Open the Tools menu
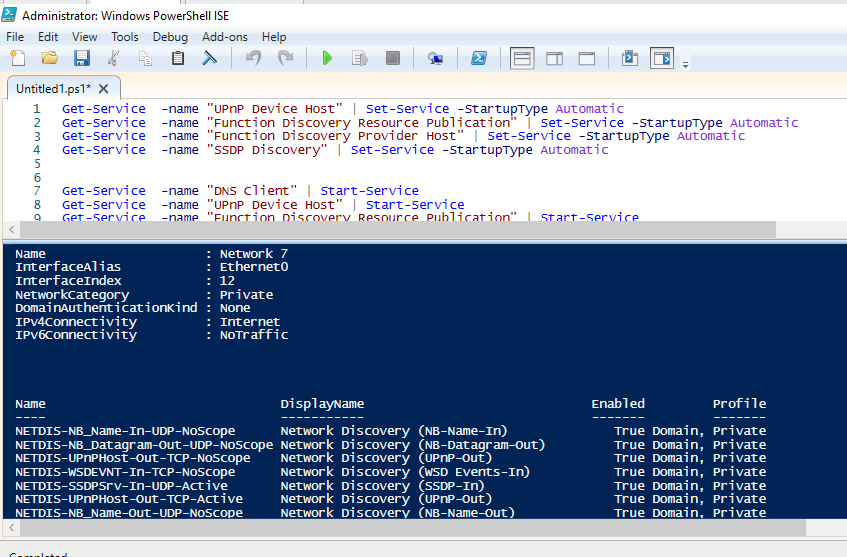847x557 pixels. [125, 37]
